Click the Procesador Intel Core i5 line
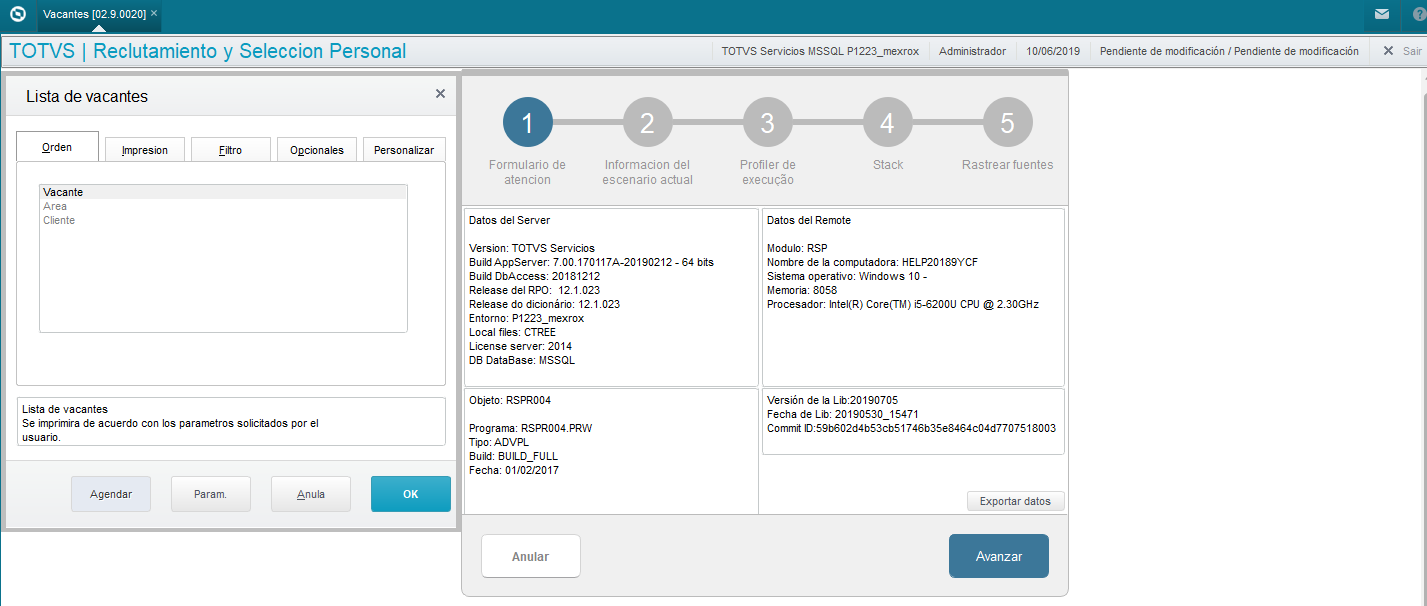The width and height of the screenshot is (1427, 606). pyautogui.click(x=903, y=304)
